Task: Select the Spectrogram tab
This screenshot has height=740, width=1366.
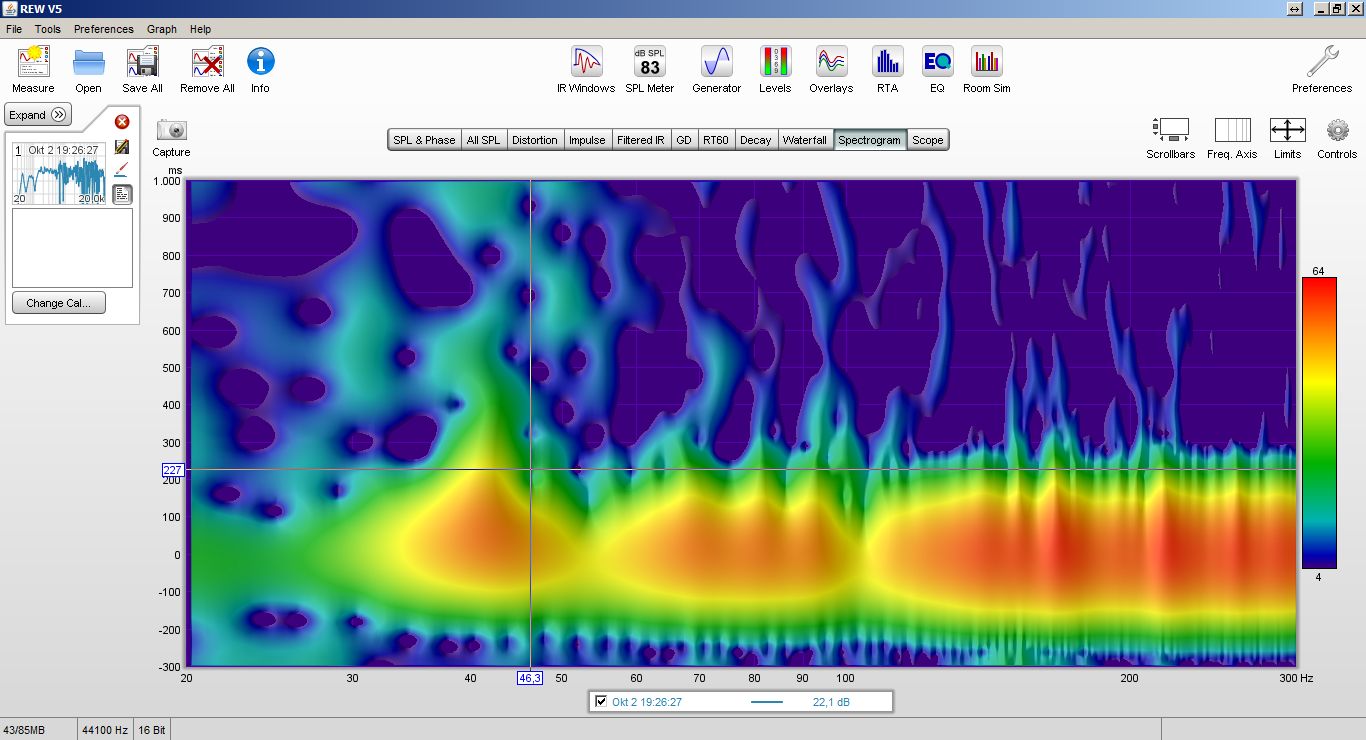Action: click(870, 140)
